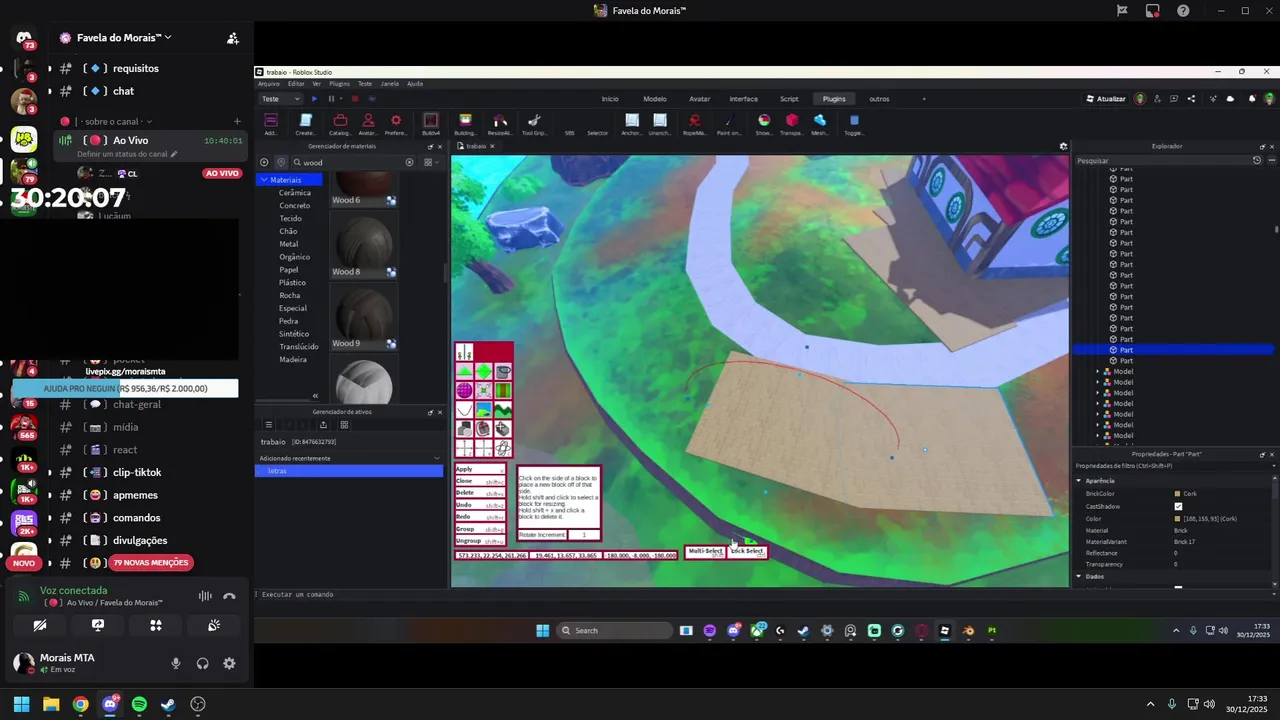
Task: Open the Teste mode dropdown
Action: [280, 99]
